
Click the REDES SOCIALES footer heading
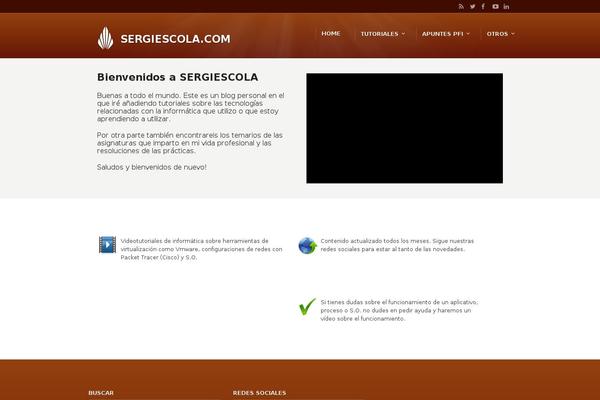click(x=259, y=393)
